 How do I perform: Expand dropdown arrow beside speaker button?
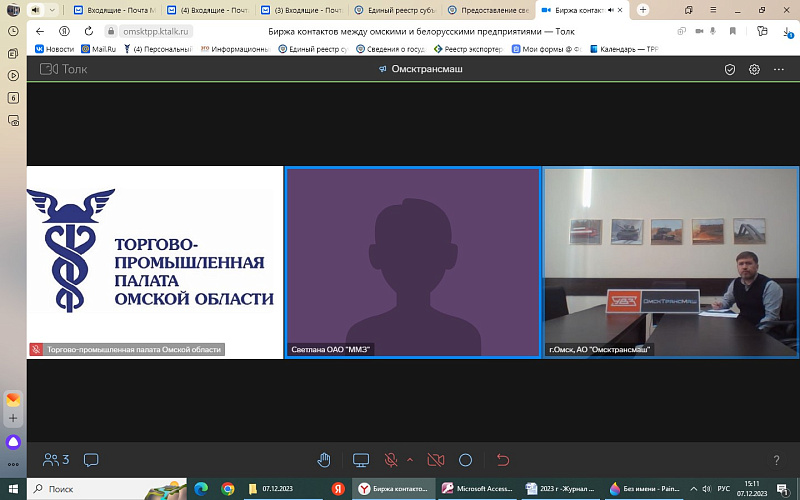point(52,10)
